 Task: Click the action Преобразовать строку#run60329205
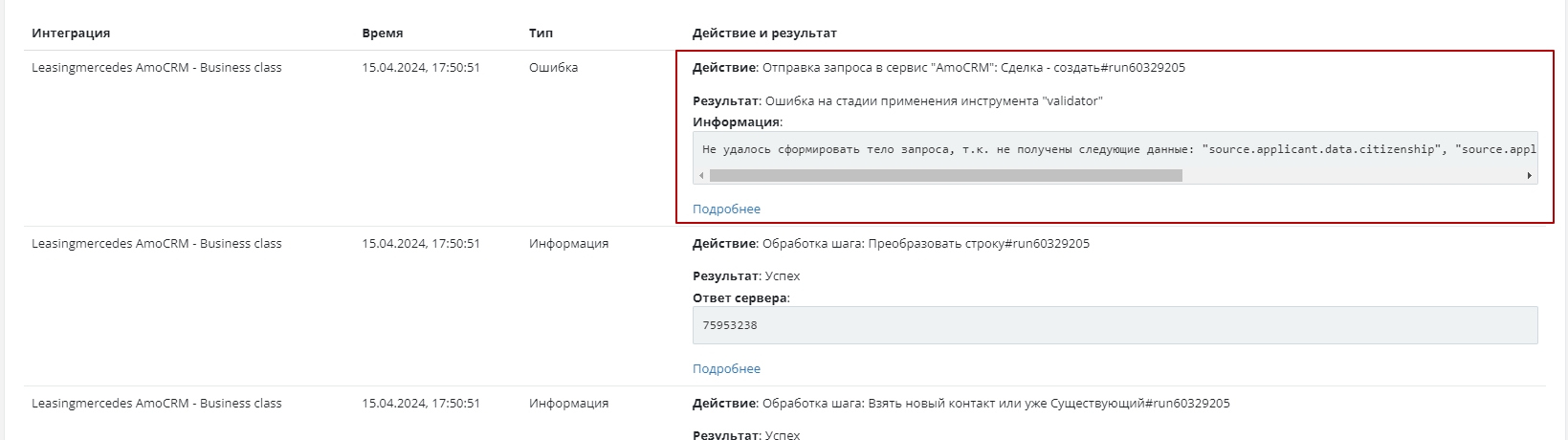coord(978,243)
